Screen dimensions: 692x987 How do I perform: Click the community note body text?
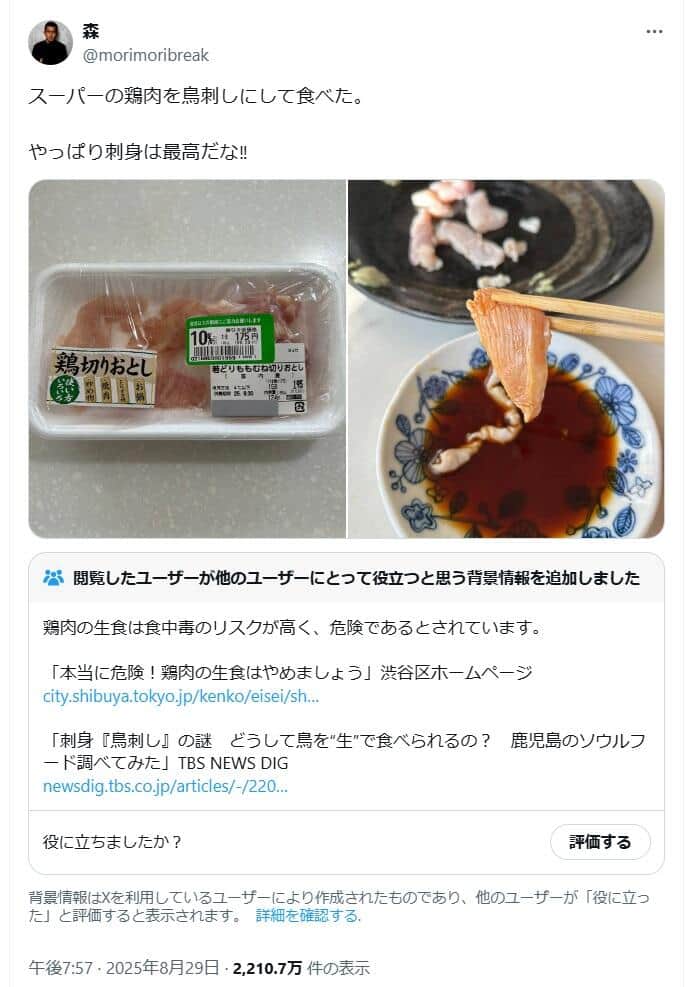pyautogui.click(x=293, y=628)
